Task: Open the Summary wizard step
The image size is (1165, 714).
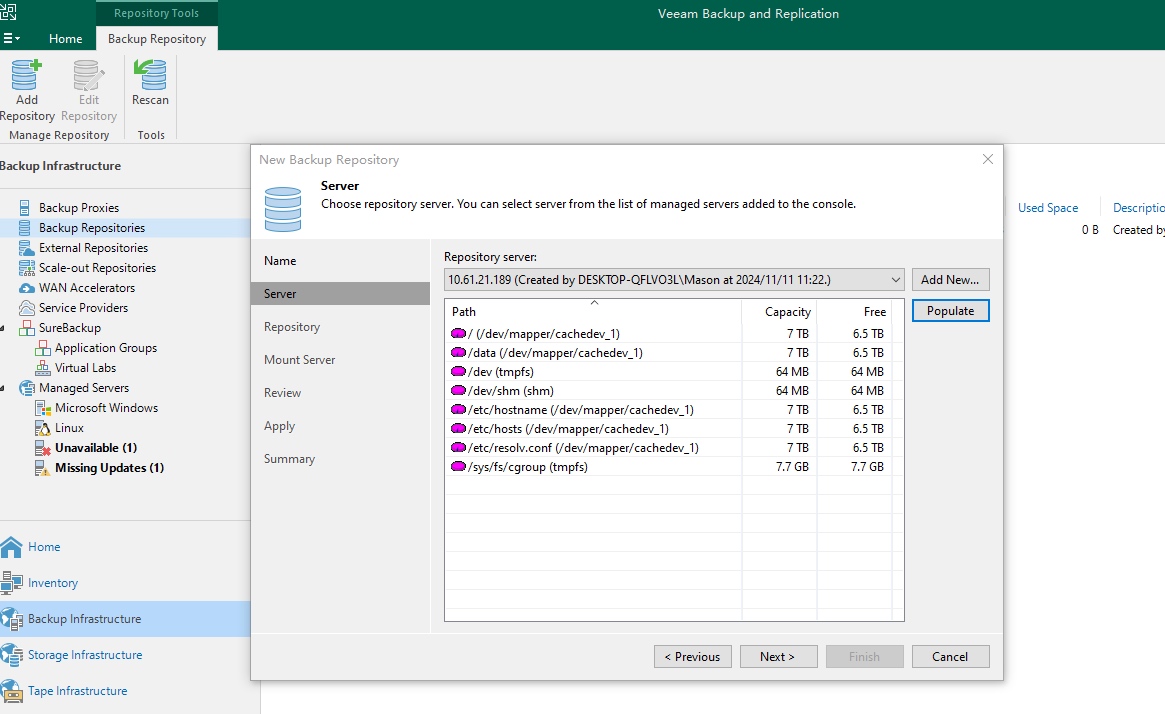Action: [289, 459]
